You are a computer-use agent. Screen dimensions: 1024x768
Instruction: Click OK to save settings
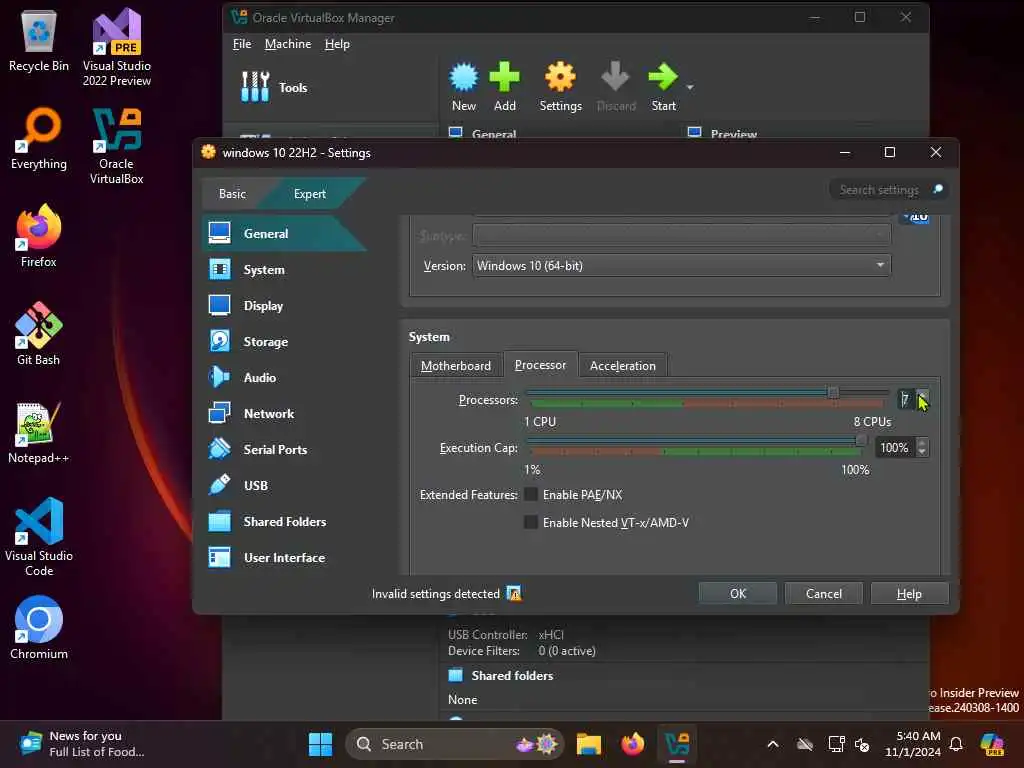point(738,593)
